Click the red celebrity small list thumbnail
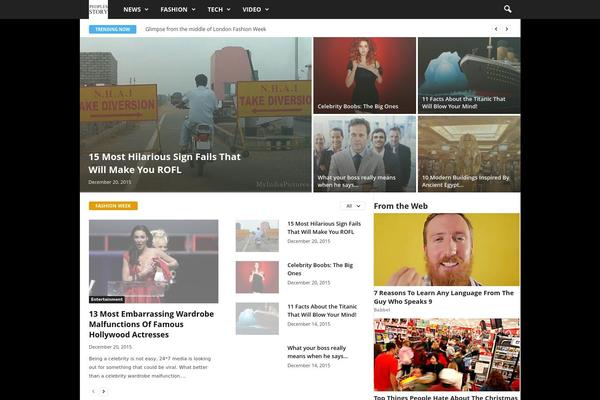Viewport: 600px width, 400px height. tap(257, 277)
